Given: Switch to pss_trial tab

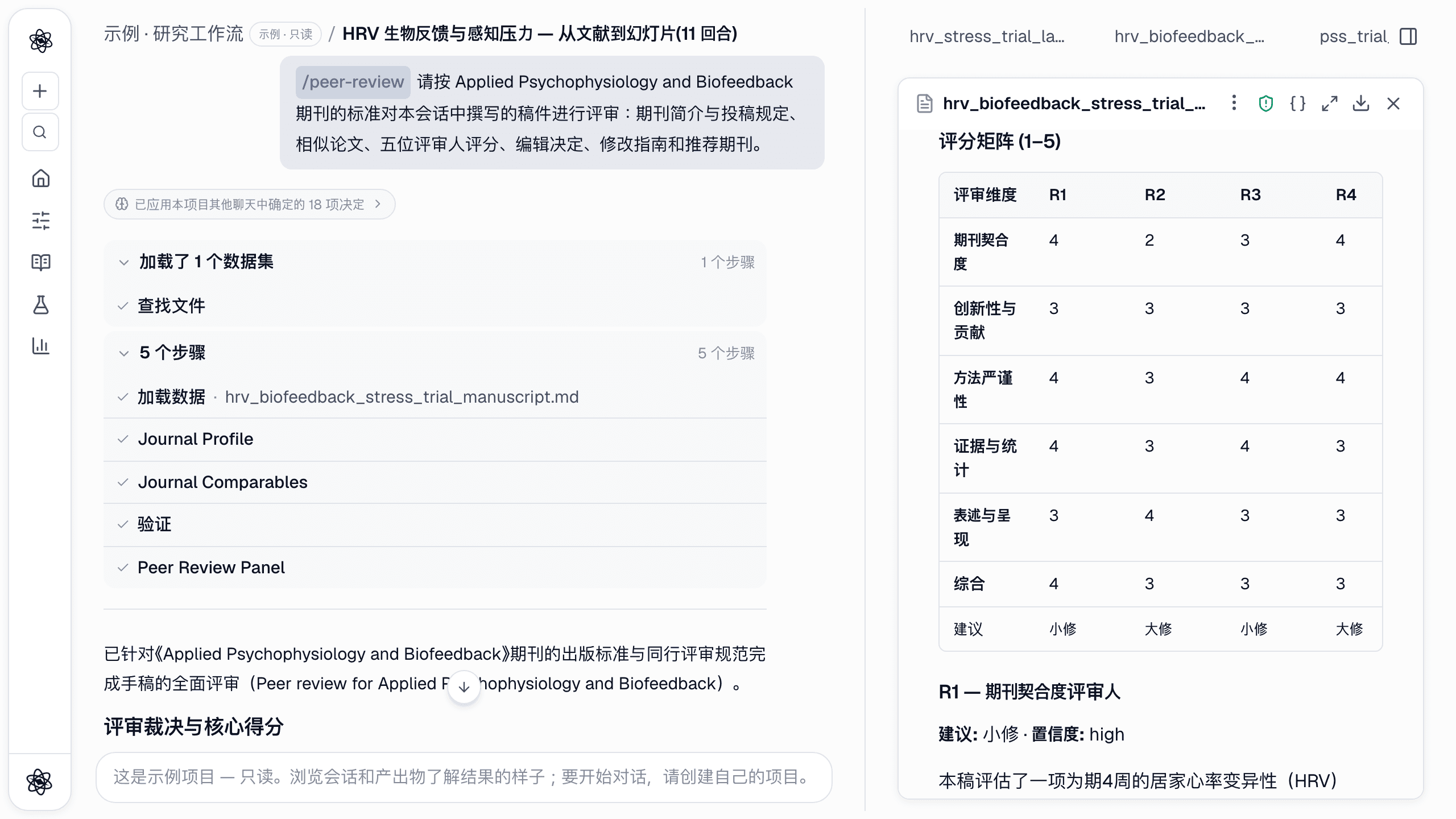Looking at the screenshot, I should click(x=1354, y=36).
